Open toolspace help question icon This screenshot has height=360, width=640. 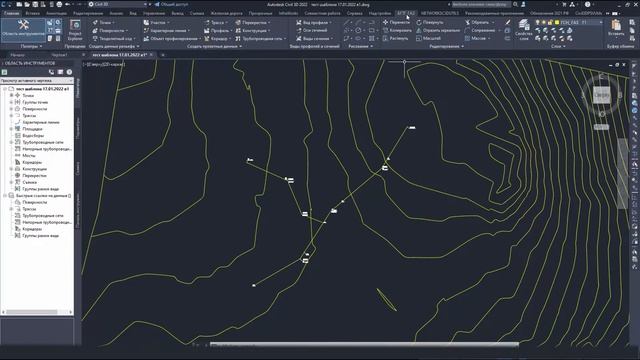pyautogui.click(x=69, y=72)
